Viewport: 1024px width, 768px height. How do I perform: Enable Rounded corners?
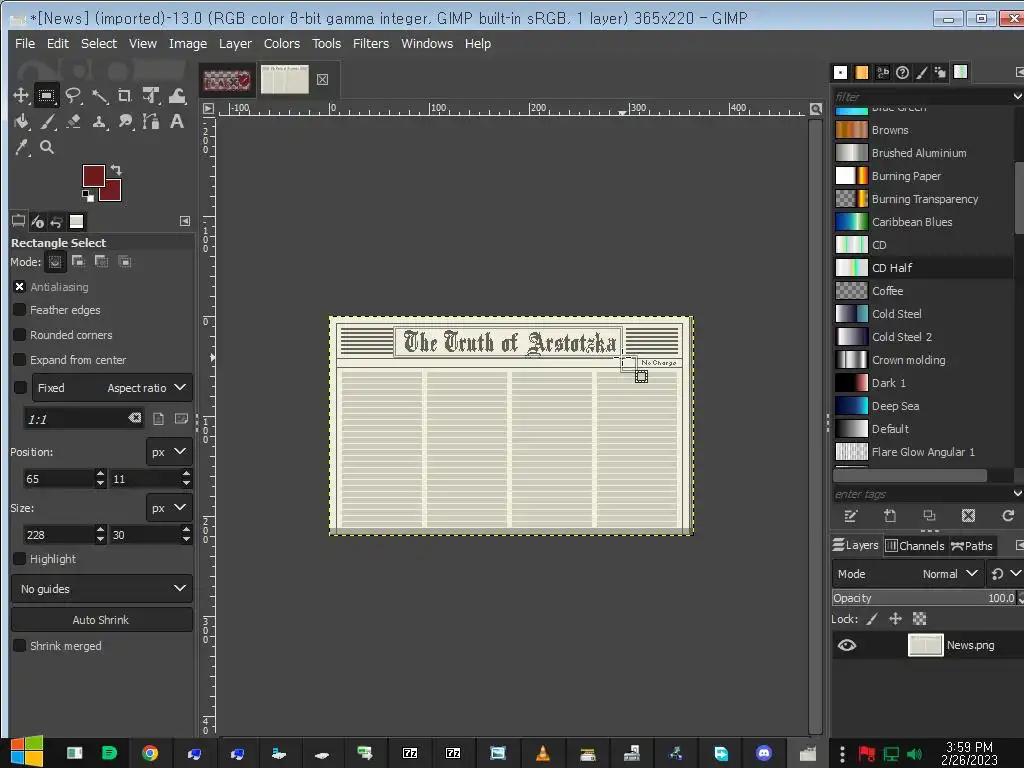20,335
